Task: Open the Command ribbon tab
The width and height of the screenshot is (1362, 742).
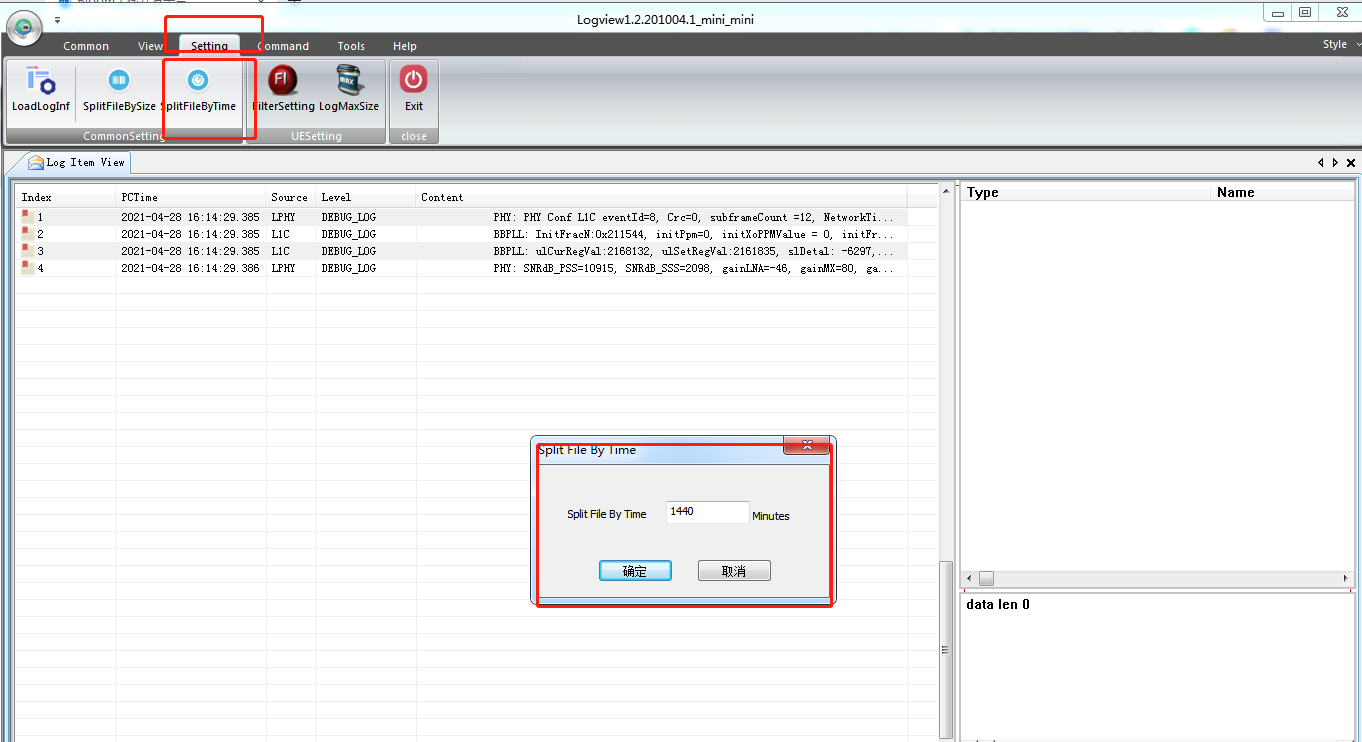Action: (283, 46)
